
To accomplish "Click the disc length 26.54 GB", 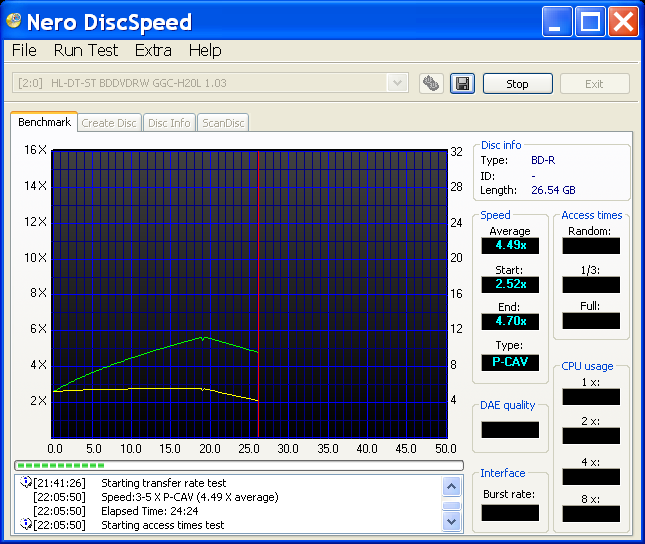I will [x=553, y=190].
